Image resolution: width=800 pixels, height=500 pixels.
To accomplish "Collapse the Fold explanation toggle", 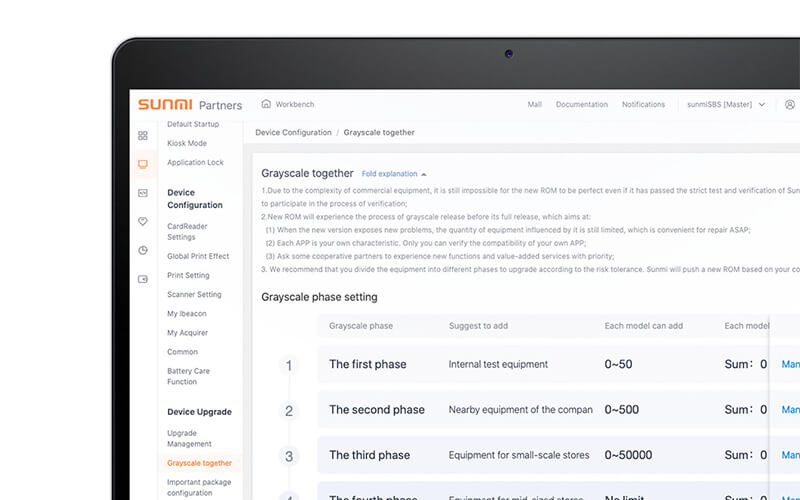I will click(394, 174).
